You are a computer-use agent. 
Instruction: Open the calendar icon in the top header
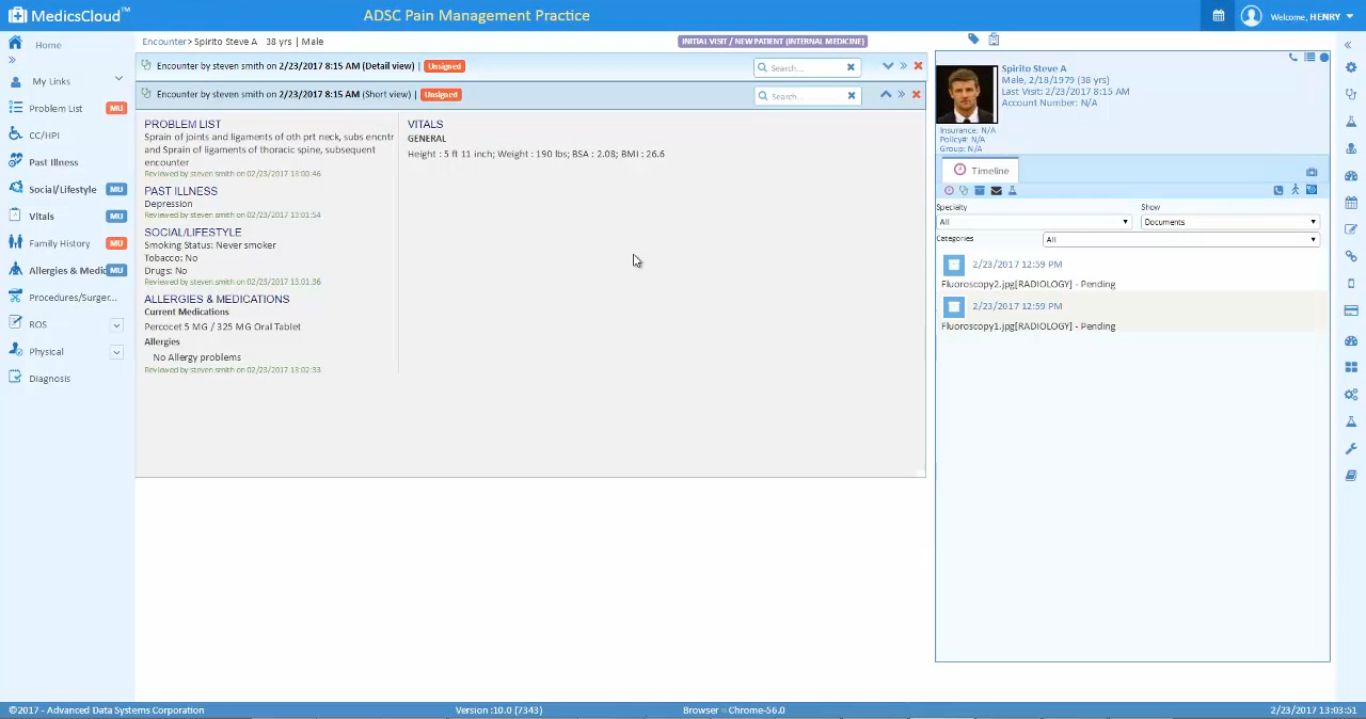tap(1218, 16)
